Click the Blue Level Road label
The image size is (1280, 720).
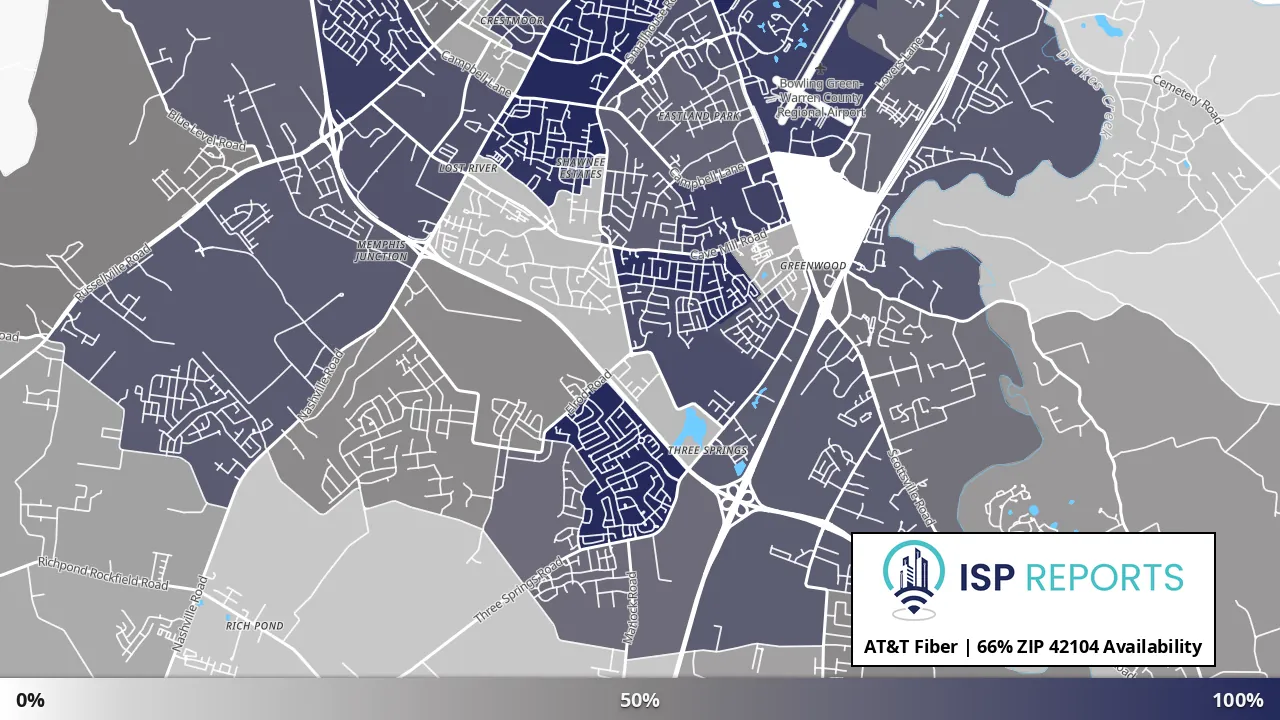click(x=207, y=130)
